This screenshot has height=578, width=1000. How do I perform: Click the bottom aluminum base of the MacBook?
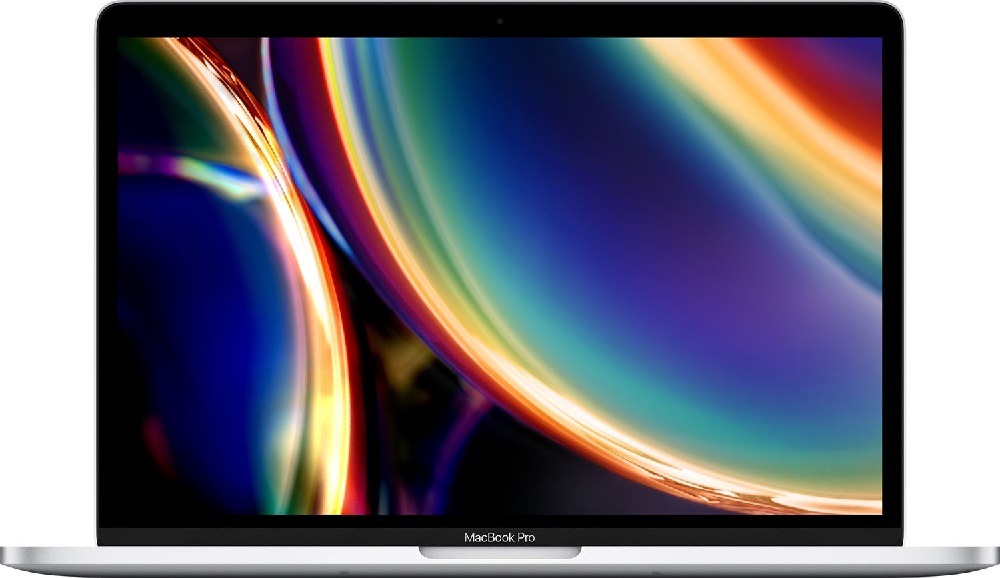(500, 570)
